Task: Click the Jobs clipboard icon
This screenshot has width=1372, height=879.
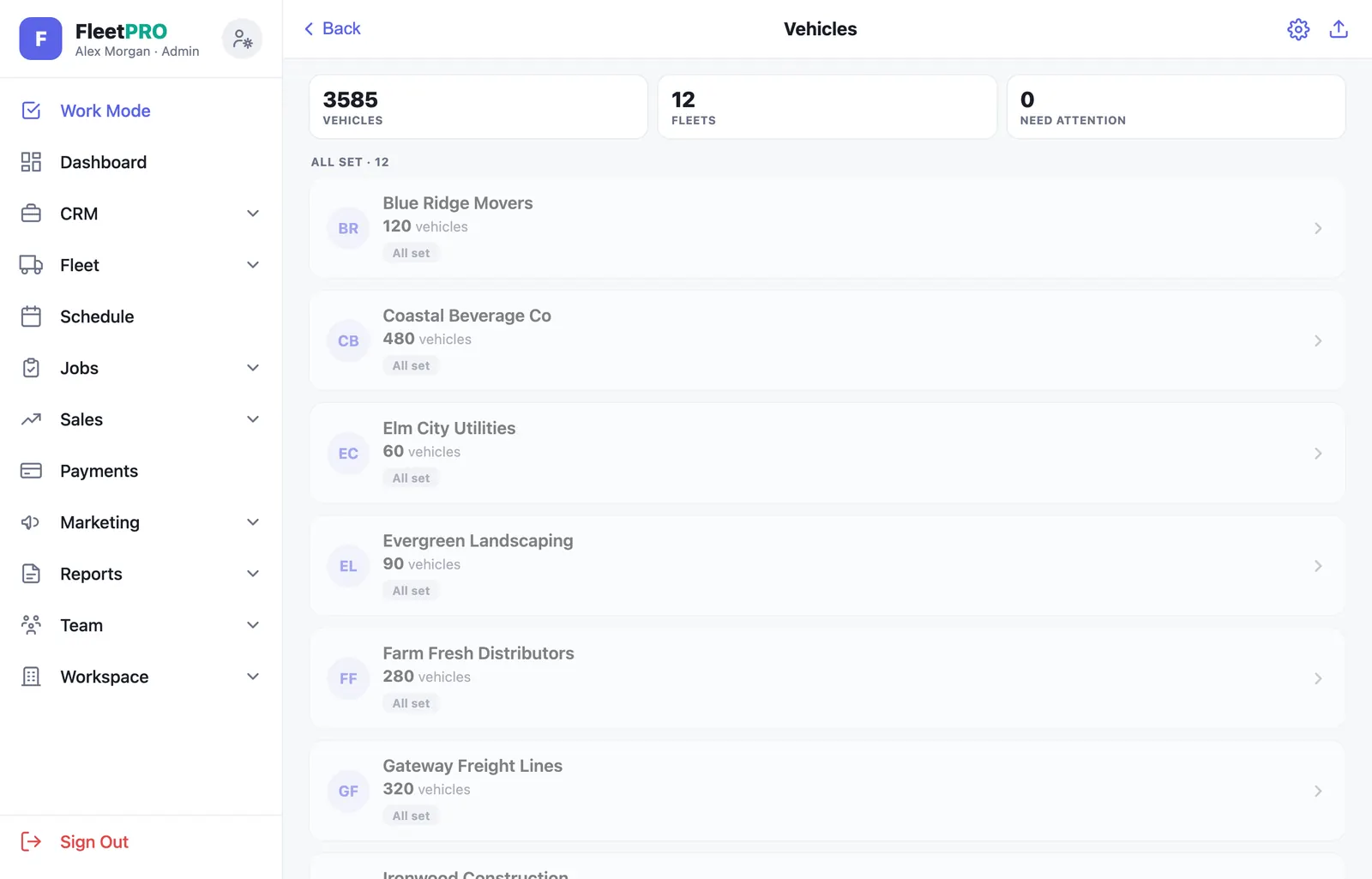Action: (31, 368)
